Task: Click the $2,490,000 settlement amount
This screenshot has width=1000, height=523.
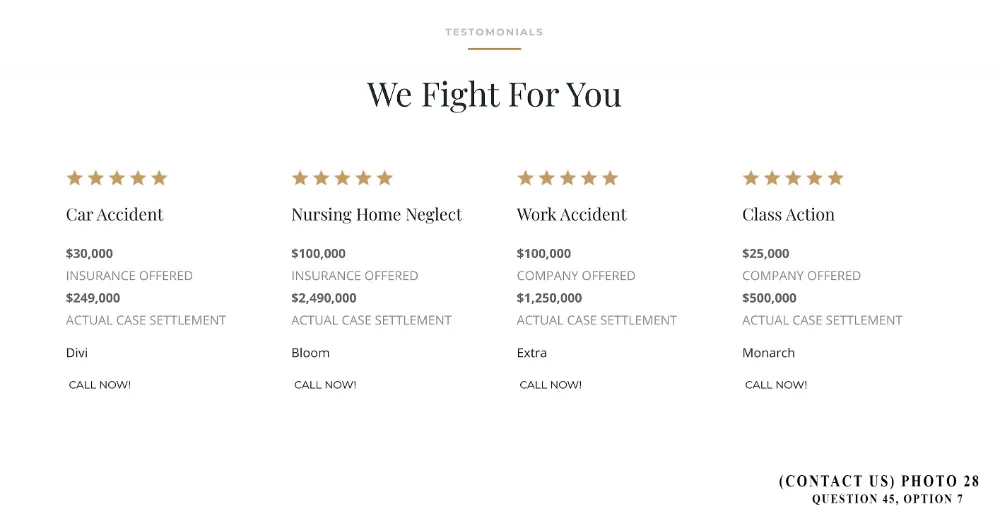Action: click(324, 298)
